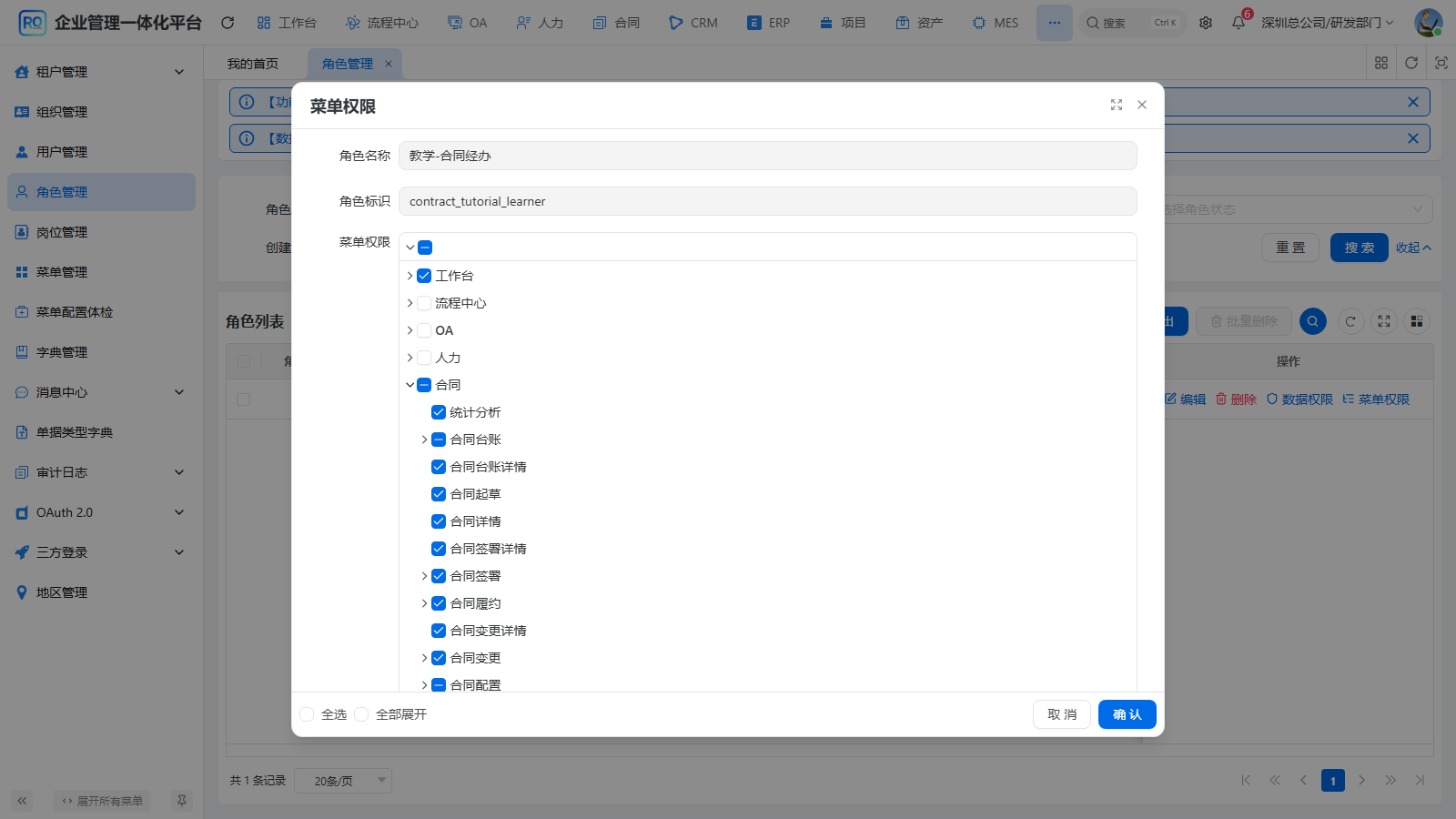This screenshot has width=1456, height=819.
Task: Open the MES top menu
Action: click(996, 23)
